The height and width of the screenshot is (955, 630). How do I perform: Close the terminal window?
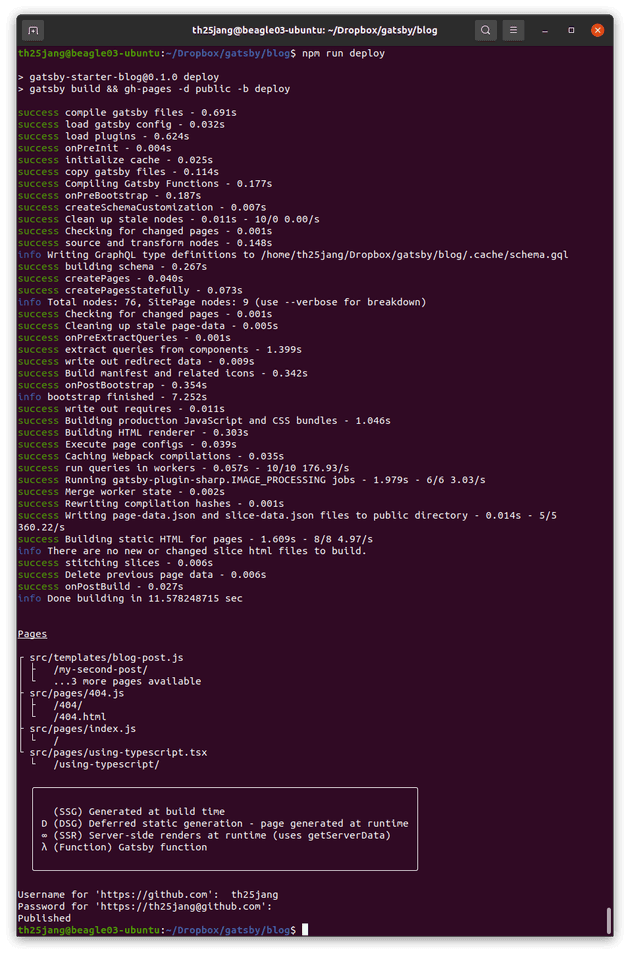(597, 30)
